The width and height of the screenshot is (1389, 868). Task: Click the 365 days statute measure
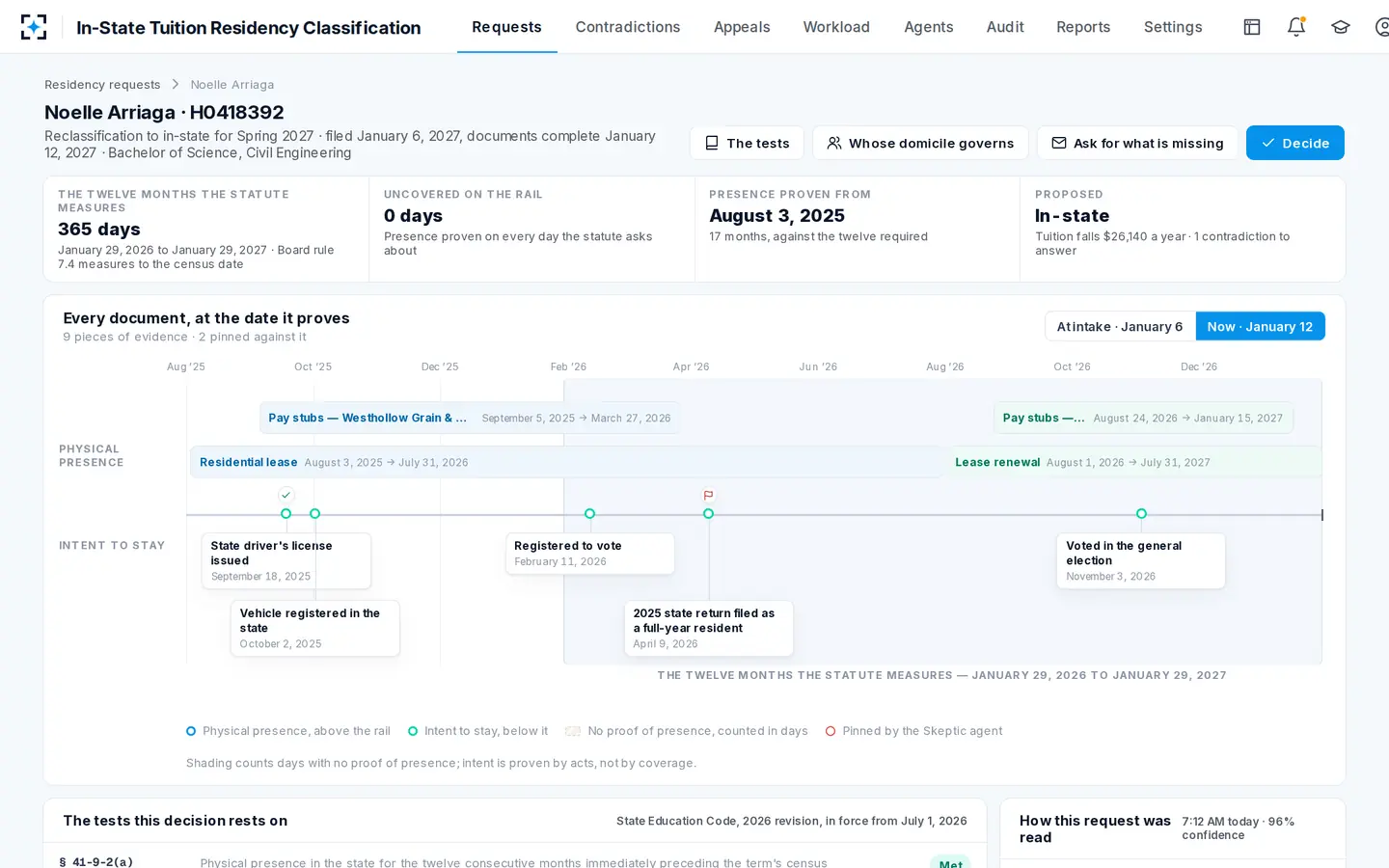pos(206,229)
